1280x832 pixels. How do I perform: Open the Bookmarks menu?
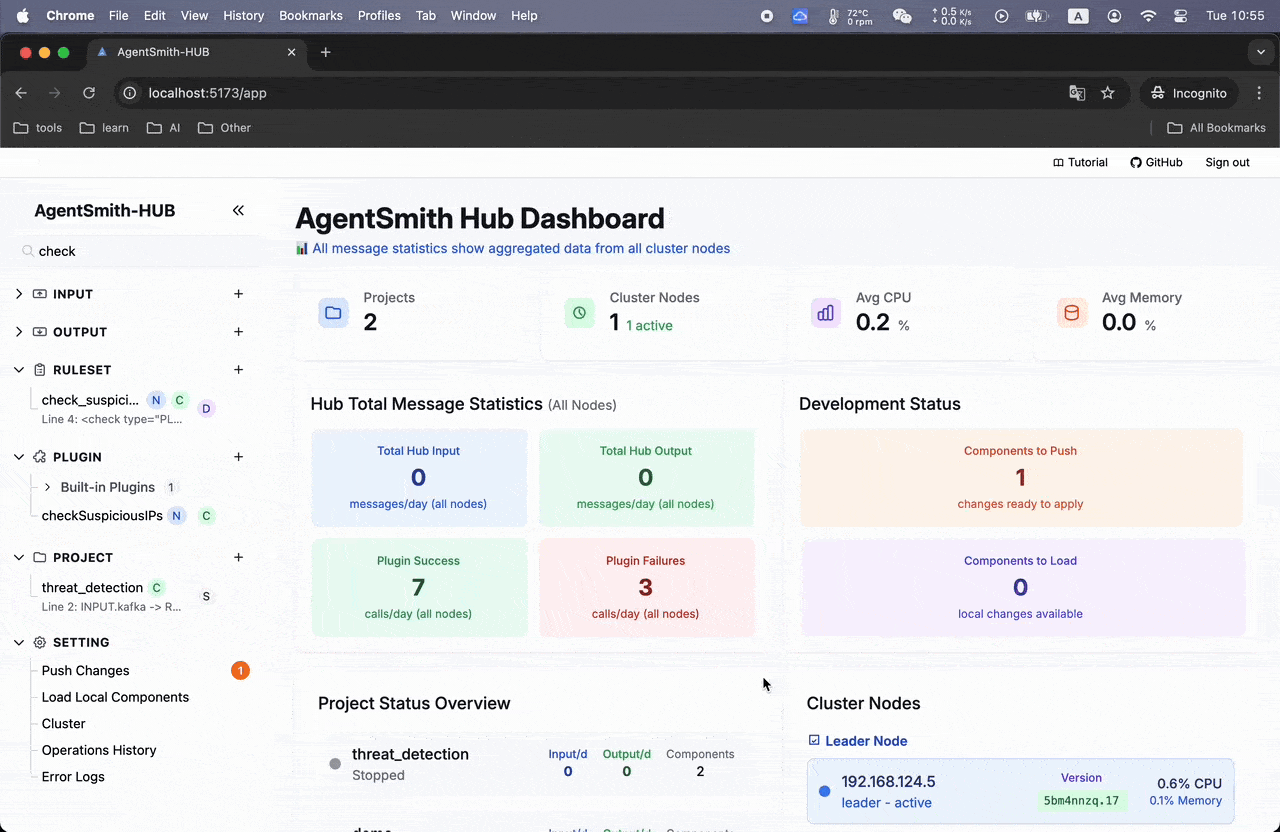point(310,16)
